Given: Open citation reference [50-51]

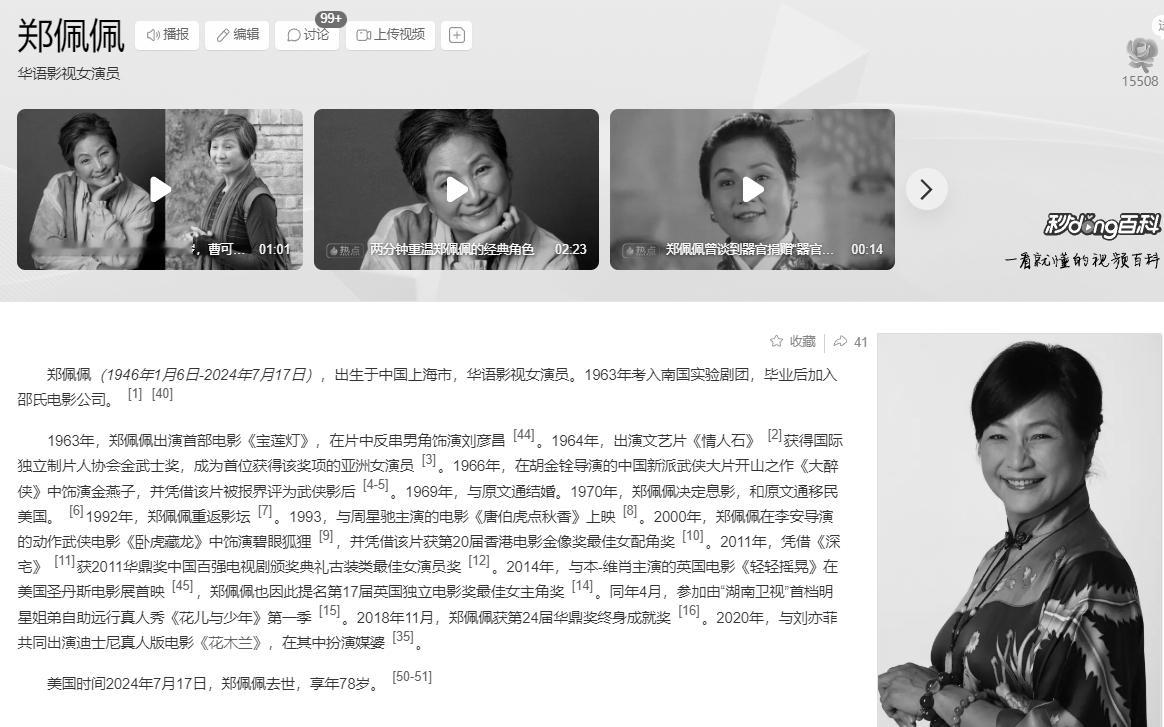Looking at the screenshot, I should (x=412, y=677).
